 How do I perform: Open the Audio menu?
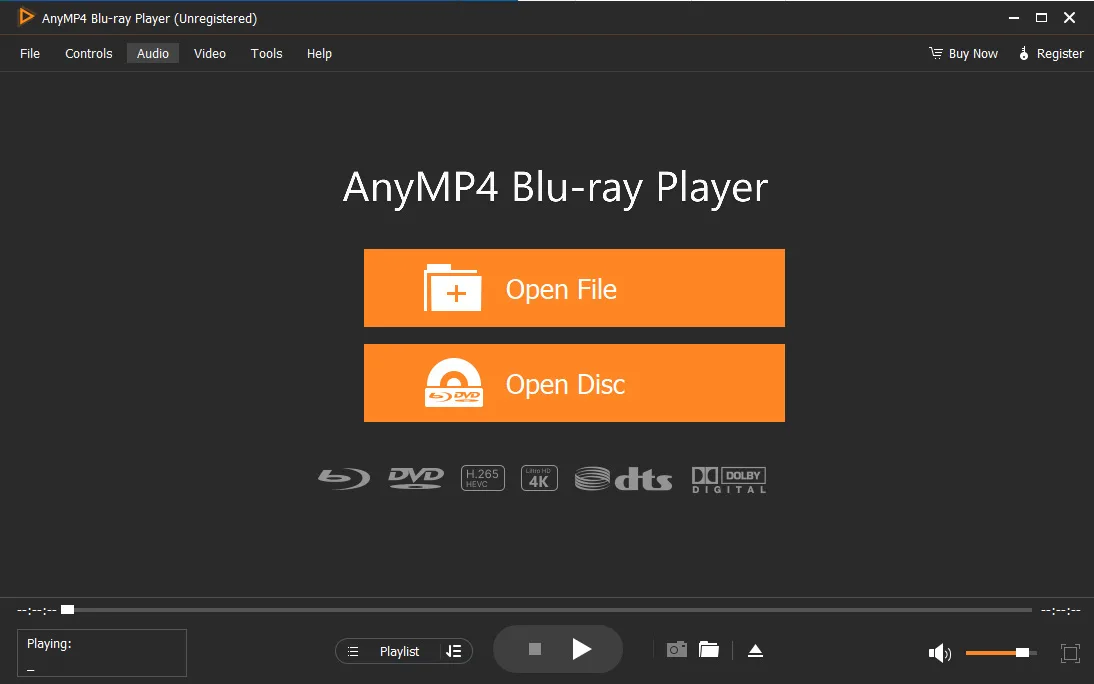pos(153,53)
